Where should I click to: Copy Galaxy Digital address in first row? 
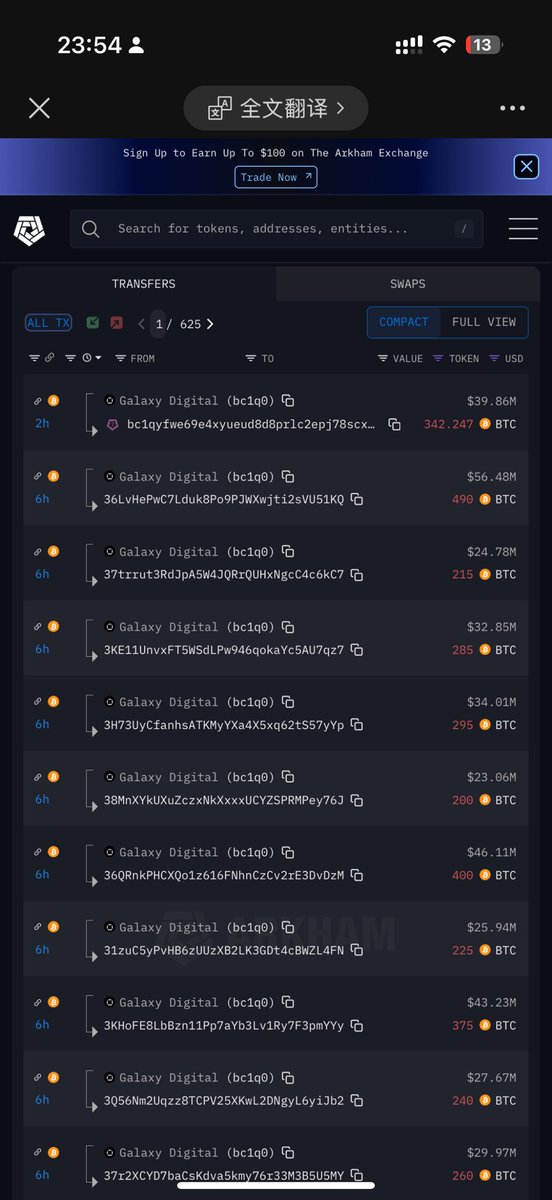[288, 401]
